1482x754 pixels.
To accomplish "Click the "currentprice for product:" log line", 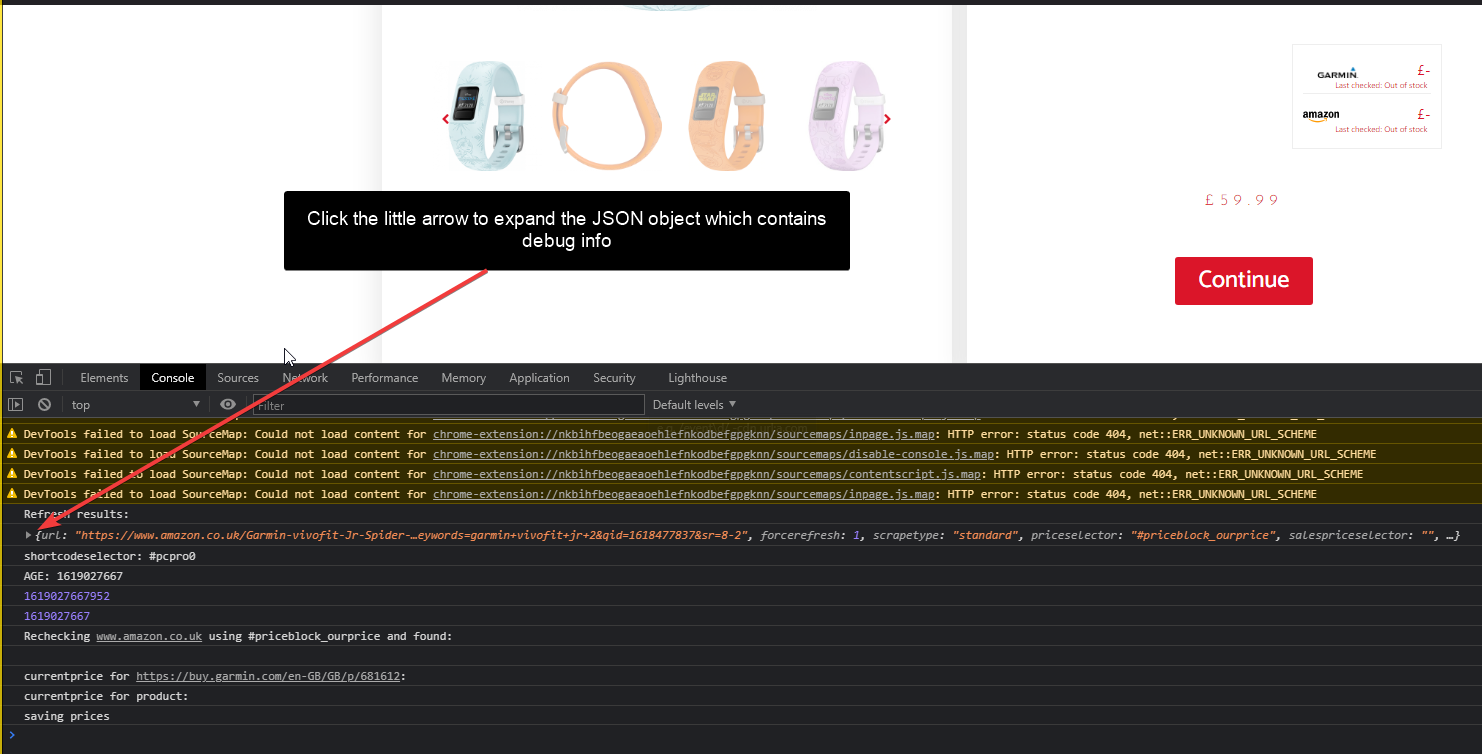I will (x=106, y=696).
